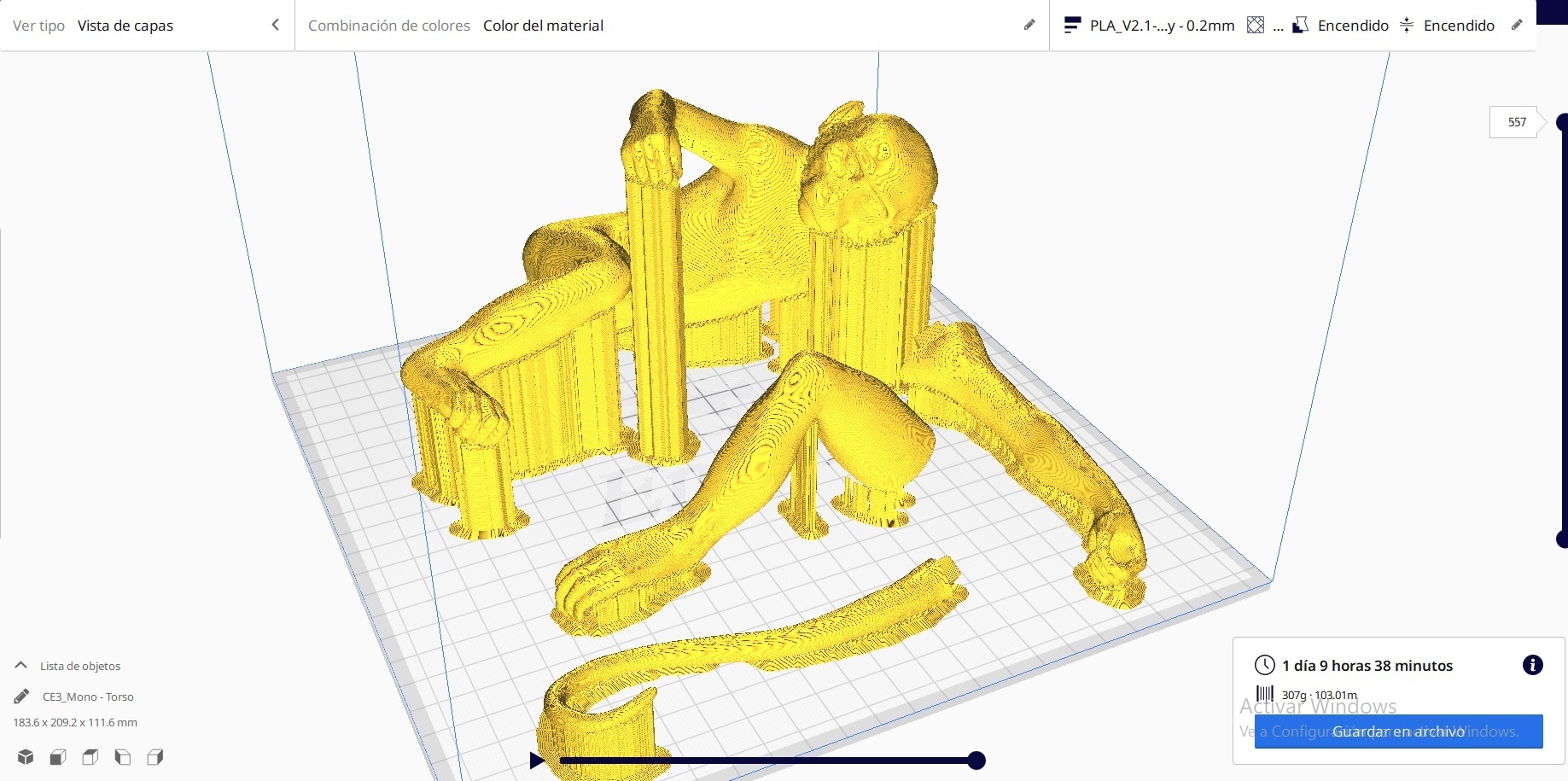Click the pencil icon in the print settings panel
This screenshot has height=781, width=1568.
click(1517, 25)
